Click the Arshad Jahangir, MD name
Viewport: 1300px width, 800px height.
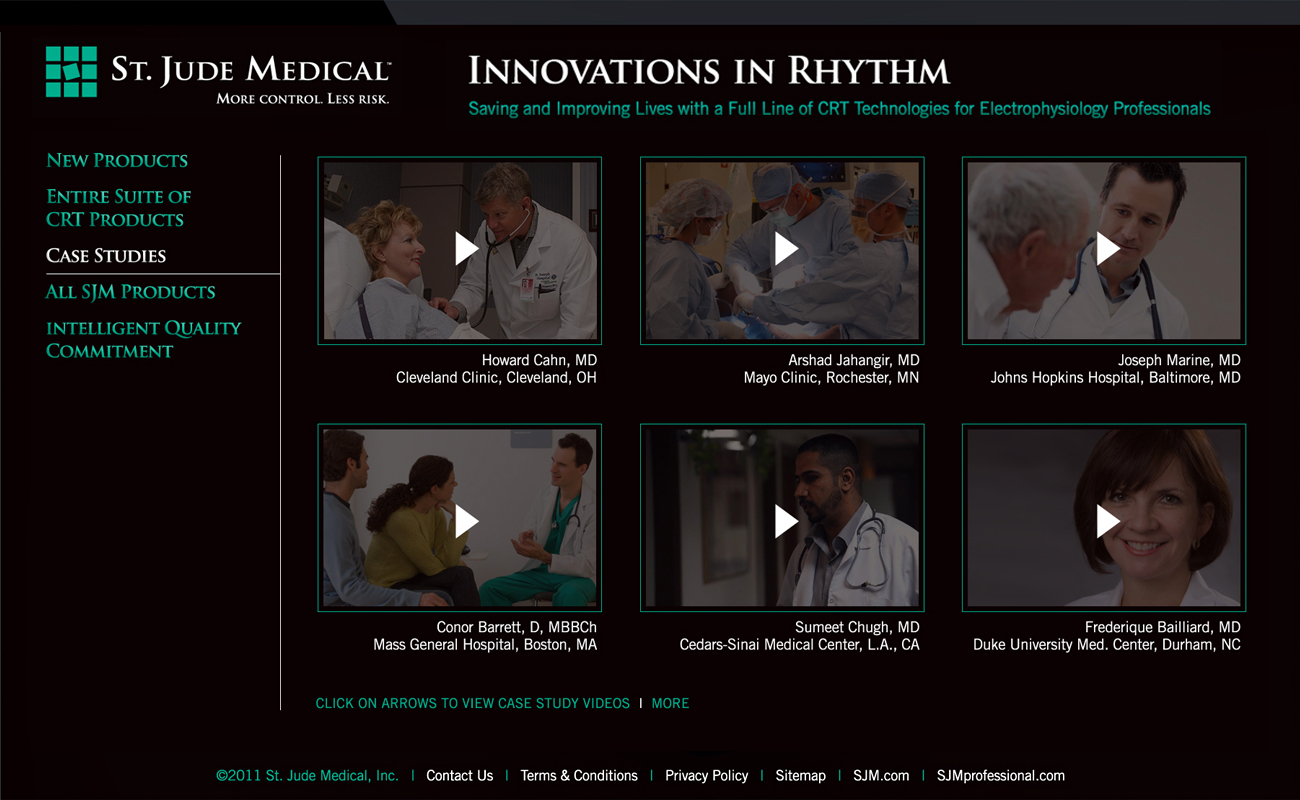click(853, 360)
